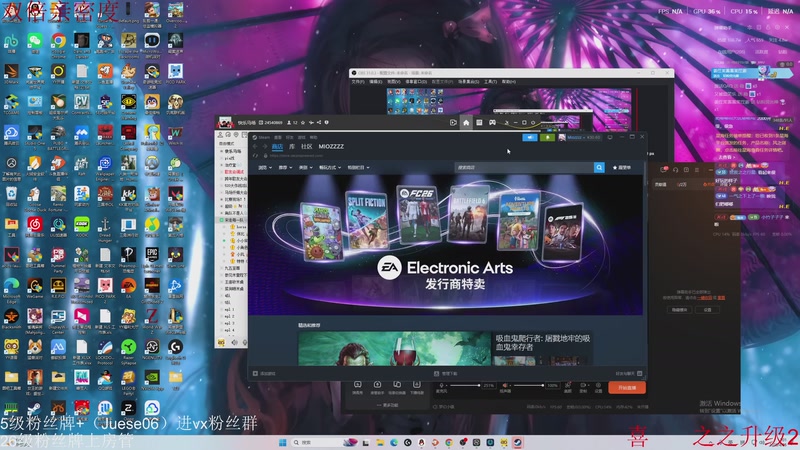Viewport: 800px width, 450px height.
Task: Click 更多功能 more features in the streaming tool
Action: (387, 405)
